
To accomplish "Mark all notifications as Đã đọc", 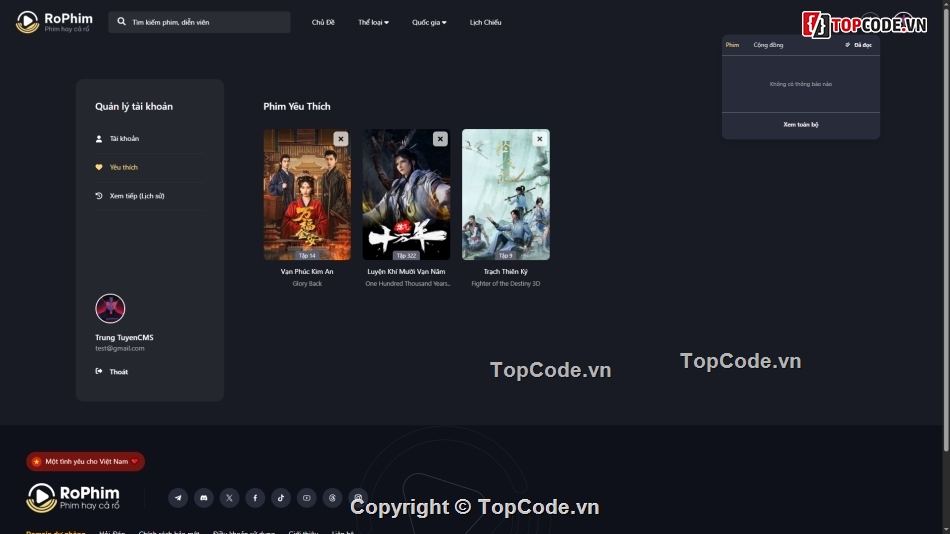I will click(859, 45).
